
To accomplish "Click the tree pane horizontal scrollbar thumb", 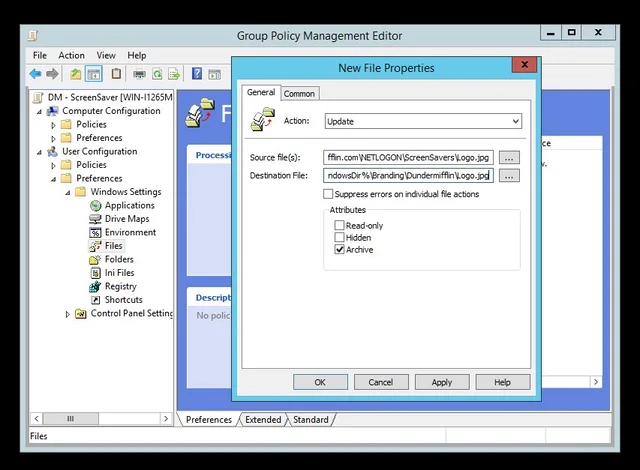I will tap(70, 419).
